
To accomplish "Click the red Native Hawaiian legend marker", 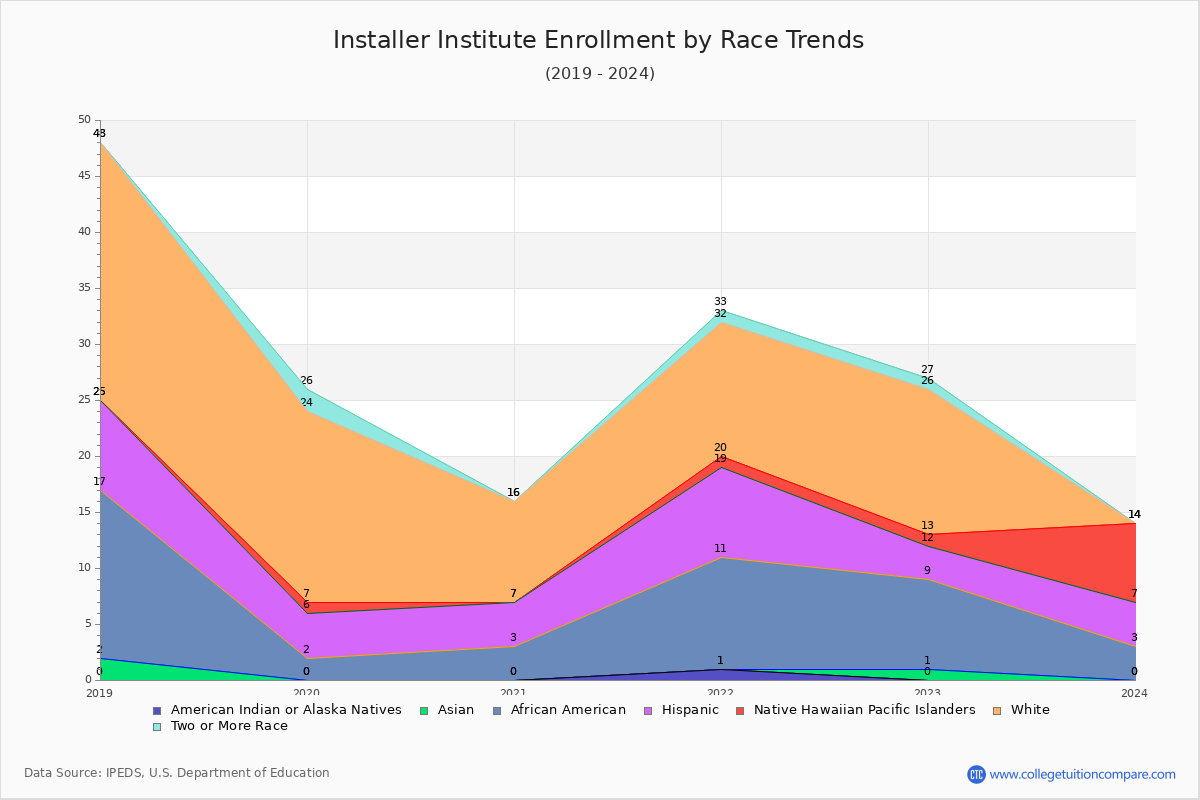I will 740,710.
